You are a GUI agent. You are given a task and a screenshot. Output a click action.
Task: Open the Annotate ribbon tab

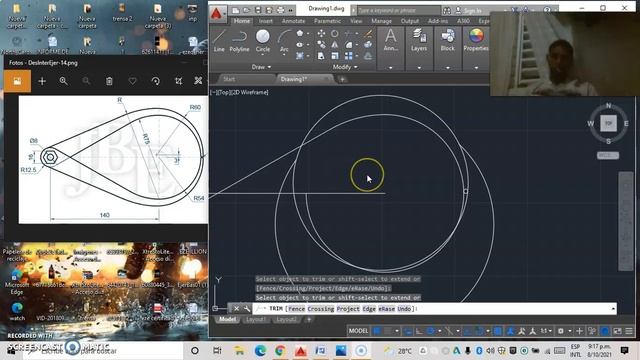[293, 21]
